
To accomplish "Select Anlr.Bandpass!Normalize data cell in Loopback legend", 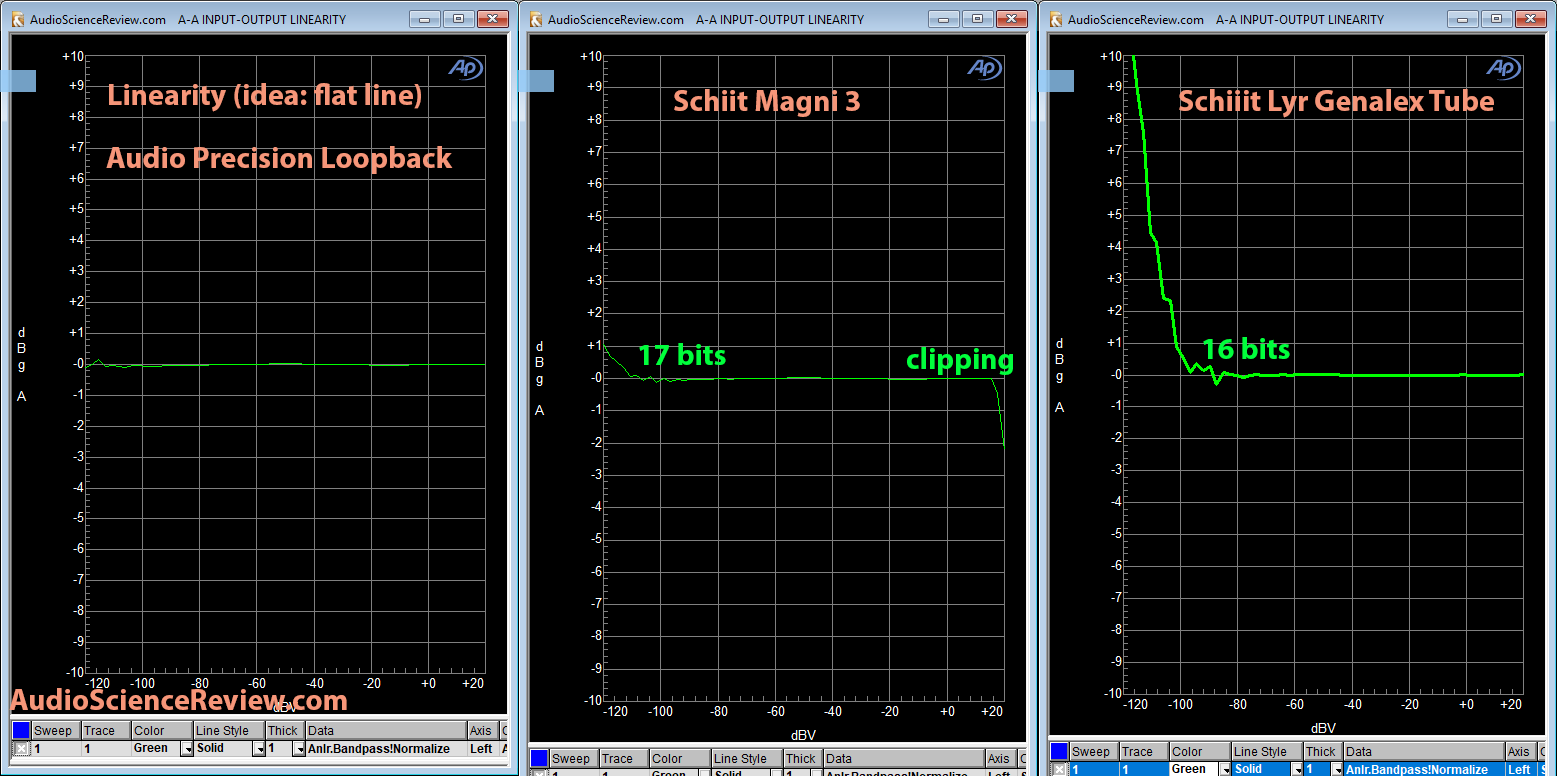I will click(x=386, y=748).
